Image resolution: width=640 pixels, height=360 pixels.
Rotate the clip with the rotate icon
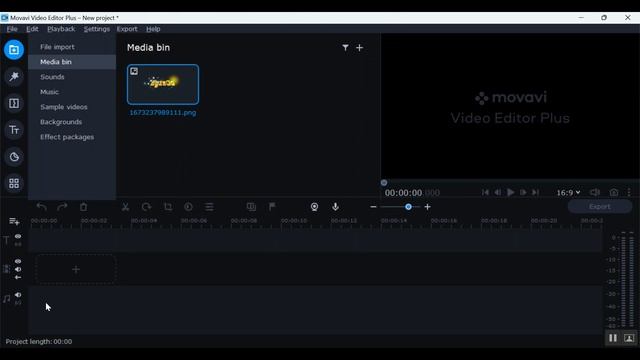(146, 207)
